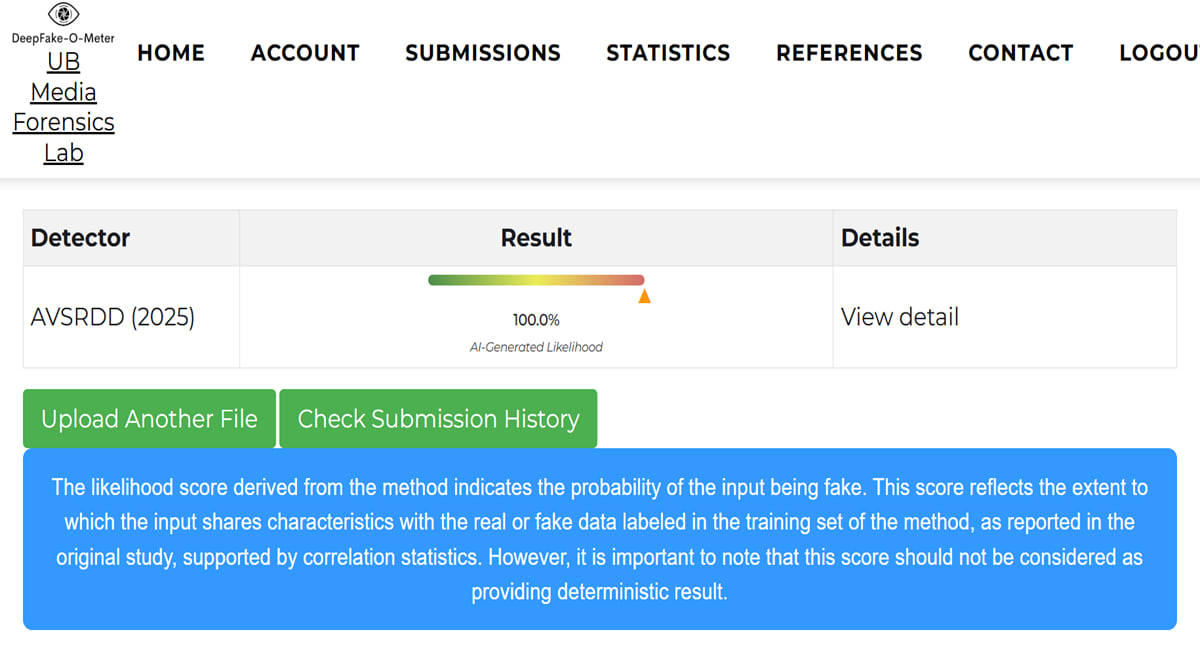Viewport: 1200px width, 650px height.
Task: Click the green-to-red likelihood gradient bar
Action: point(536,280)
